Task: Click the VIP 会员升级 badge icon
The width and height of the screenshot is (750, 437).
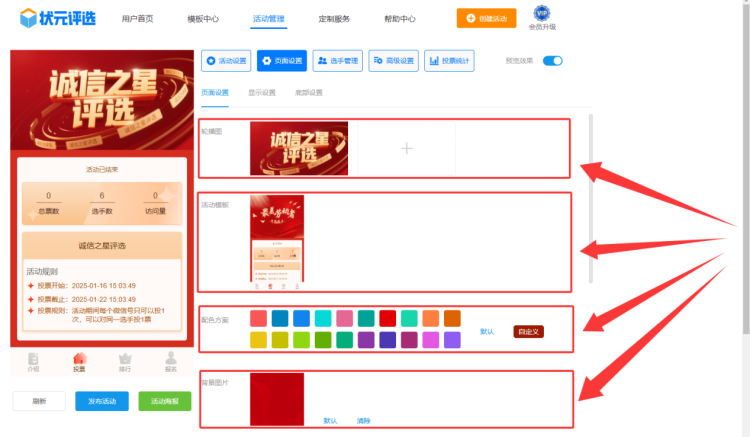Action: (542, 13)
